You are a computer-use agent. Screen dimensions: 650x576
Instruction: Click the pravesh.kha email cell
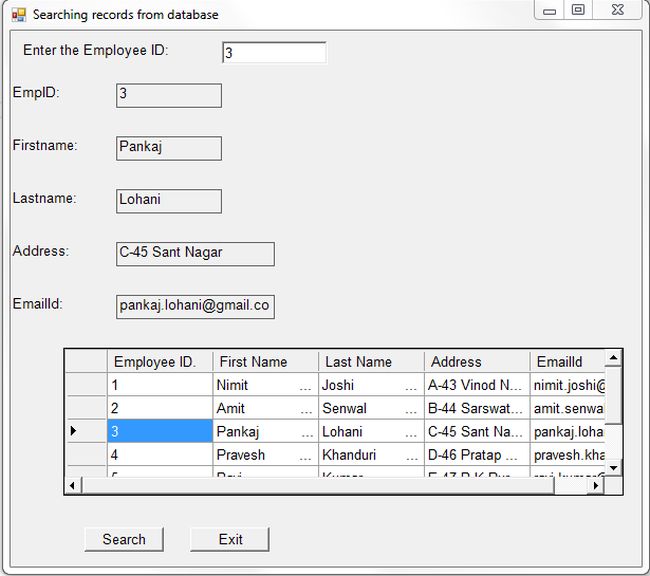567,454
